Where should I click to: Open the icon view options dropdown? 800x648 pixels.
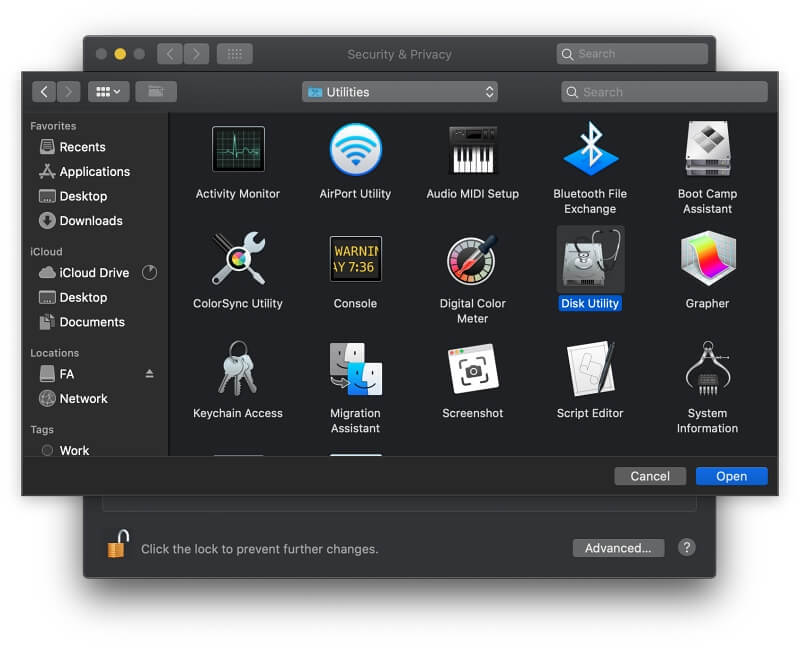coord(109,92)
